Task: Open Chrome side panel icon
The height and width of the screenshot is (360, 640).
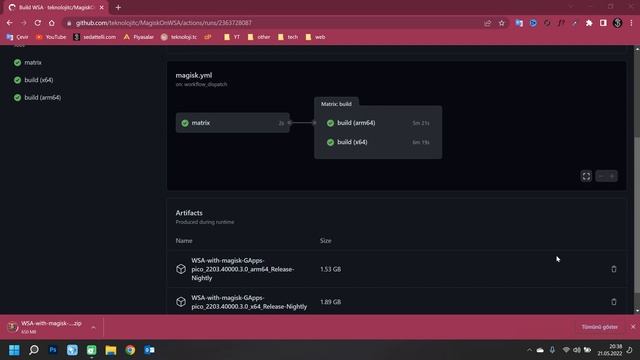Action: pyautogui.click(x=603, y=23)
